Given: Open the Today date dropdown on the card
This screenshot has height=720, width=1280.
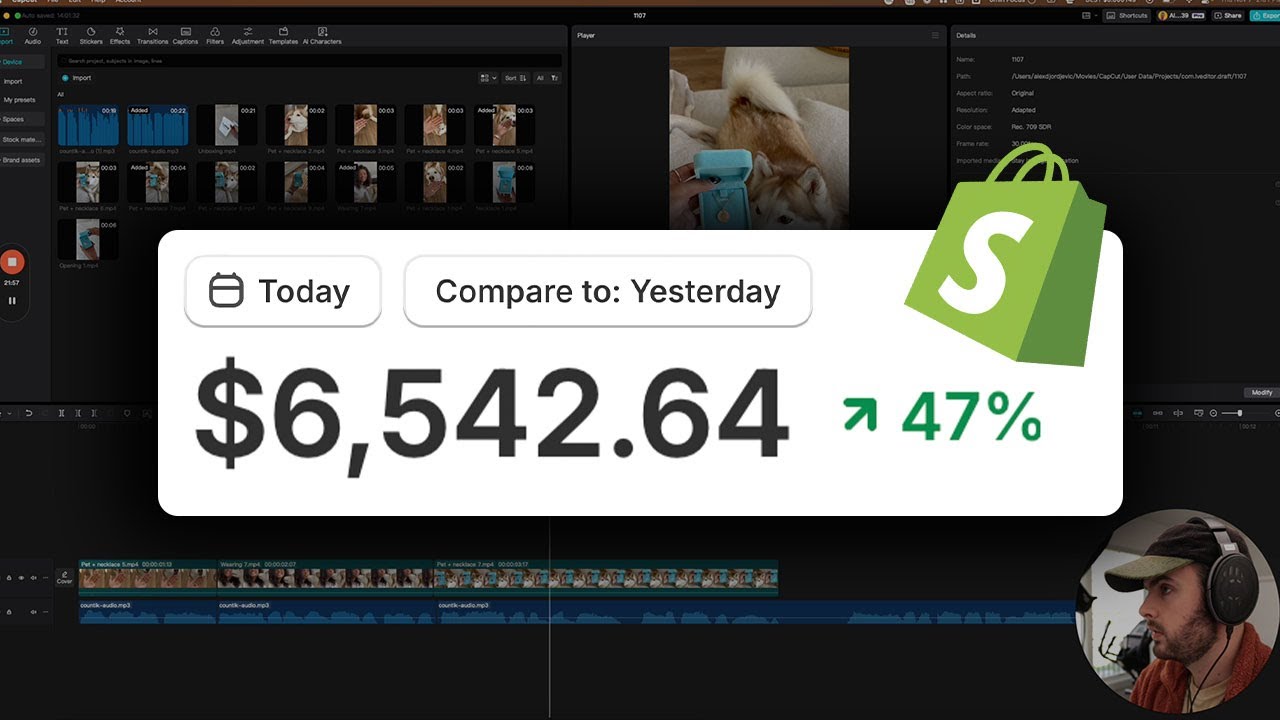Looking at the screenshot, I should pos(283,291).
